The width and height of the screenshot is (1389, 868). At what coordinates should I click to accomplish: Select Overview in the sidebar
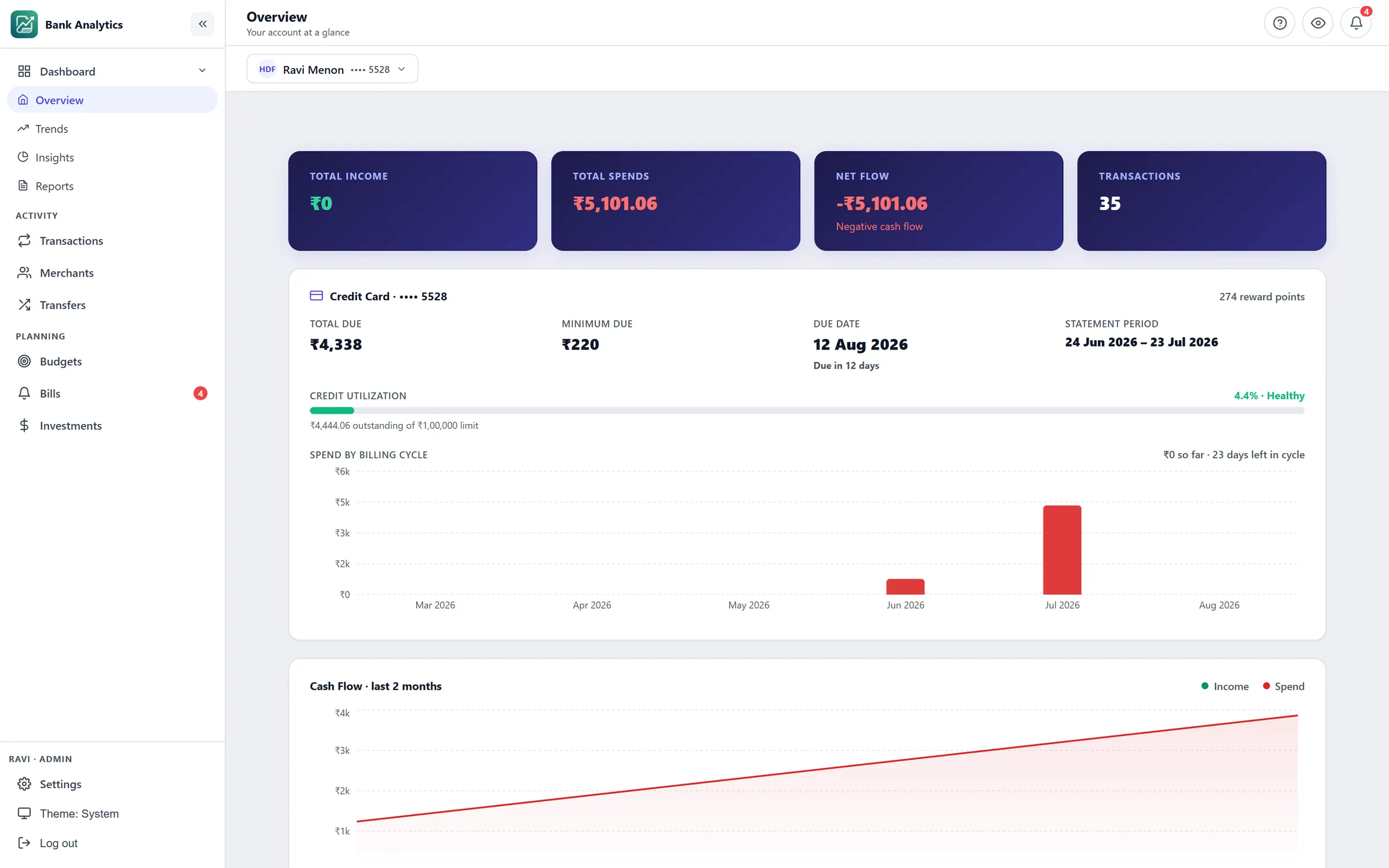point(112,100)
